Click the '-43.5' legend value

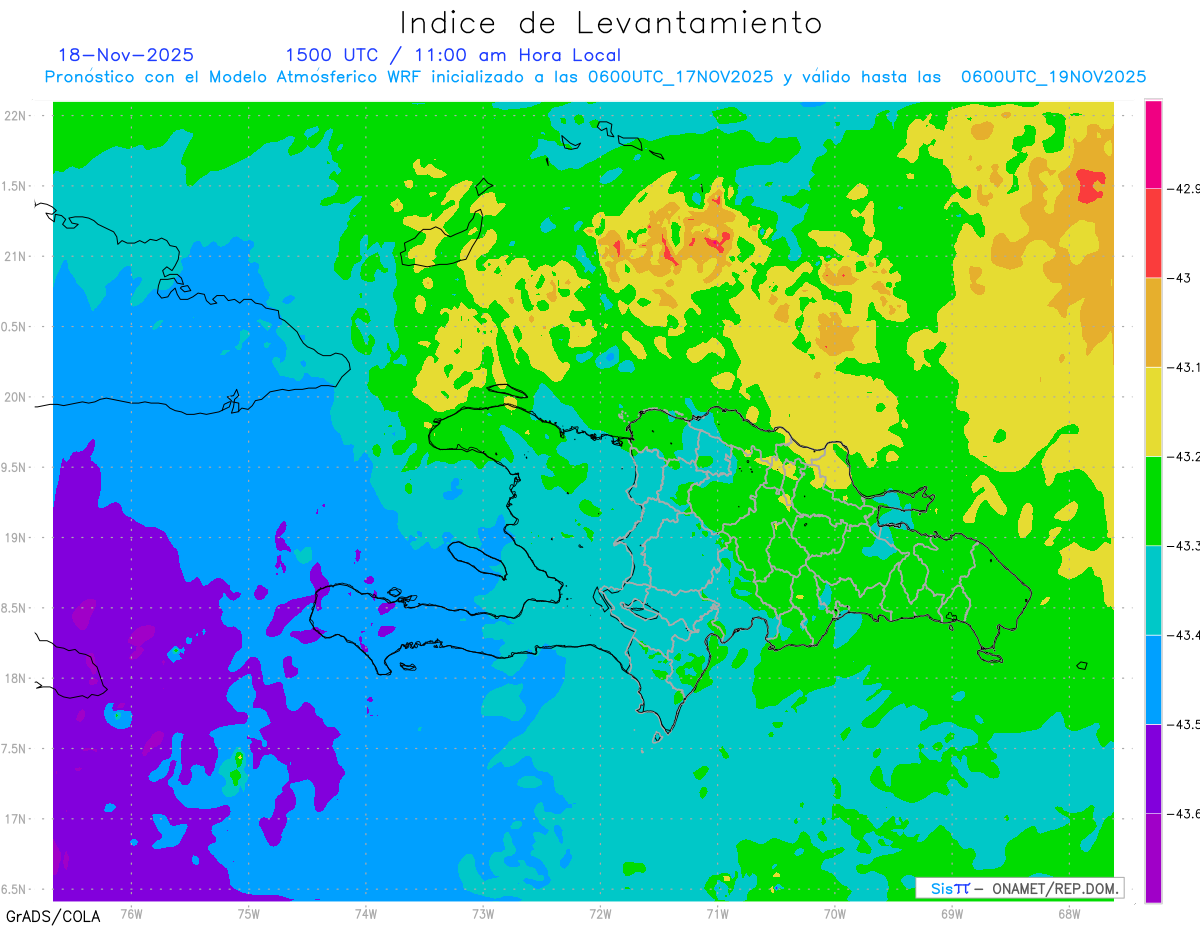click(x=1185, y=724)
